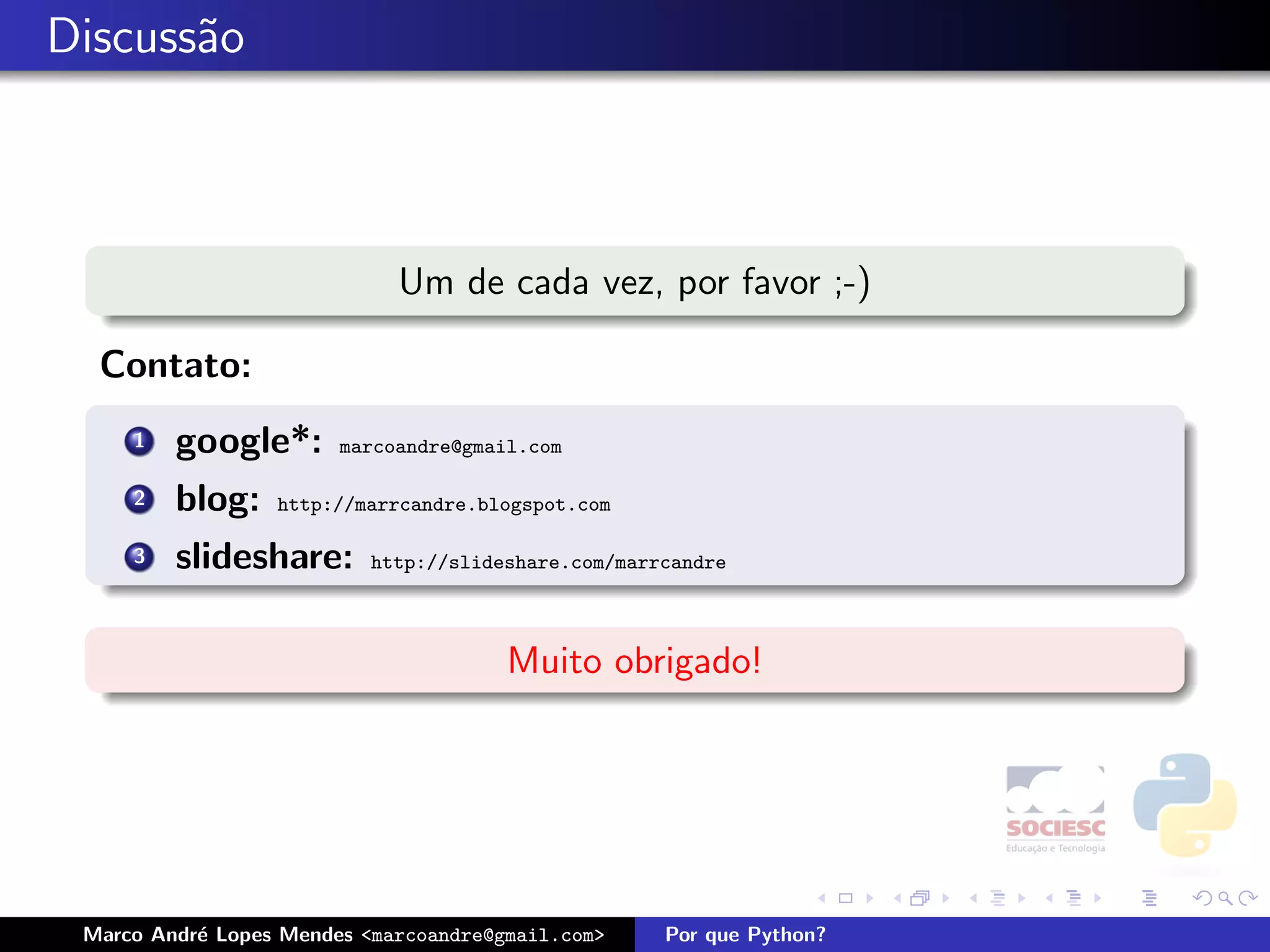Click the subsection lines navigation icon
Viewport: 1270px width, 952px height.
coord(998,898)
